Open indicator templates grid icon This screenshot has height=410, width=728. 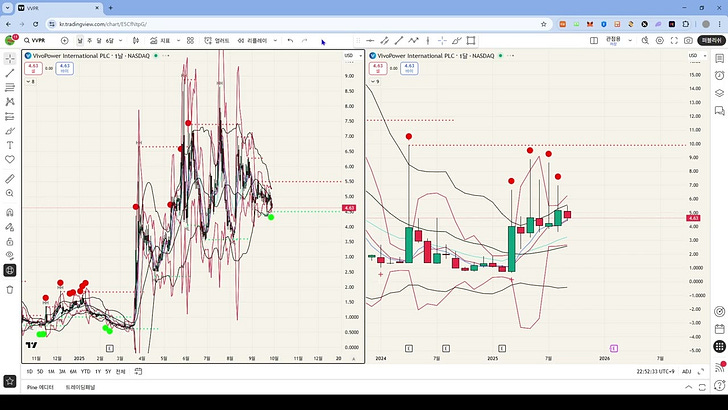tap(190, 40)
